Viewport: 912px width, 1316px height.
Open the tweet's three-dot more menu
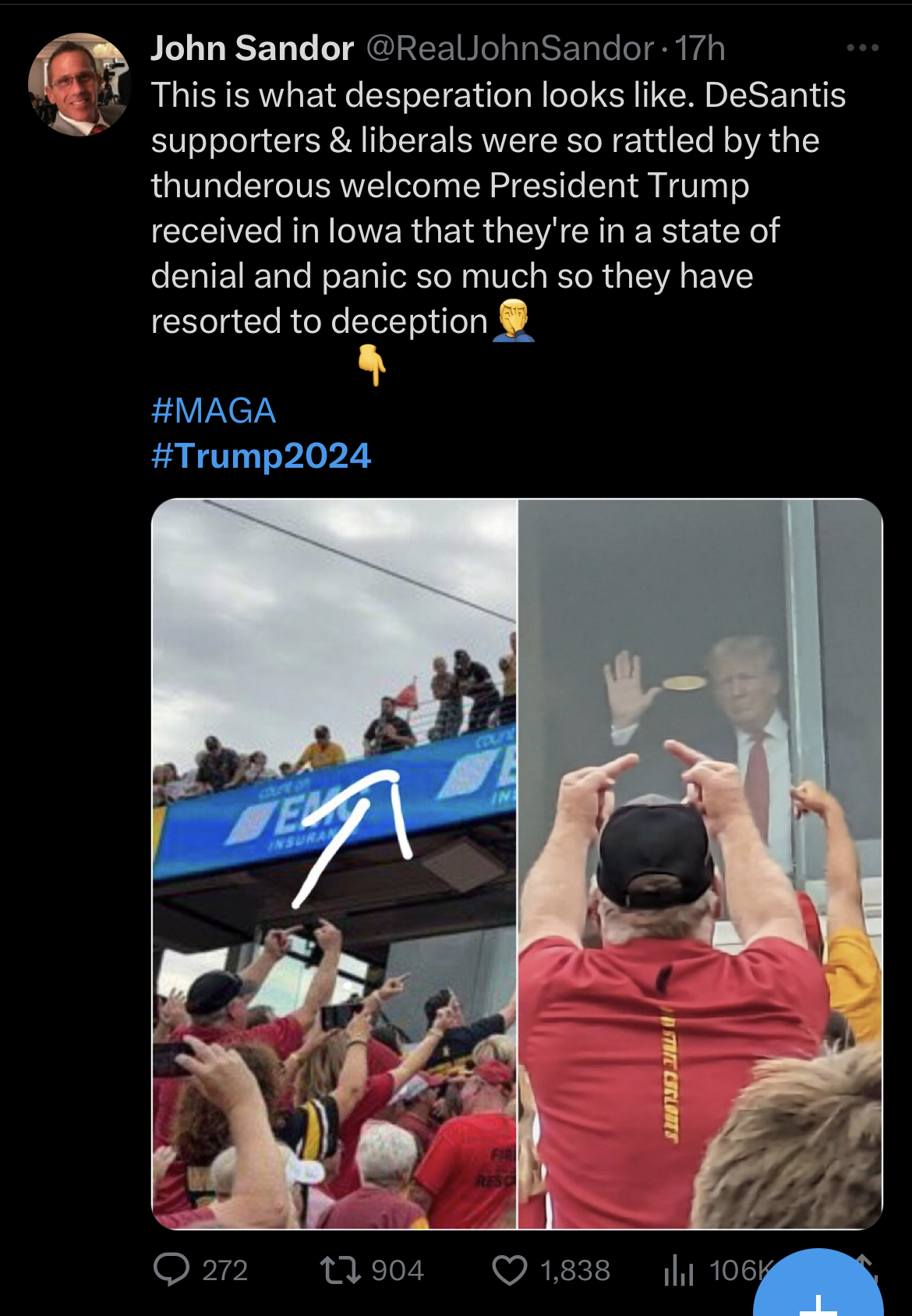coord(863,48)
